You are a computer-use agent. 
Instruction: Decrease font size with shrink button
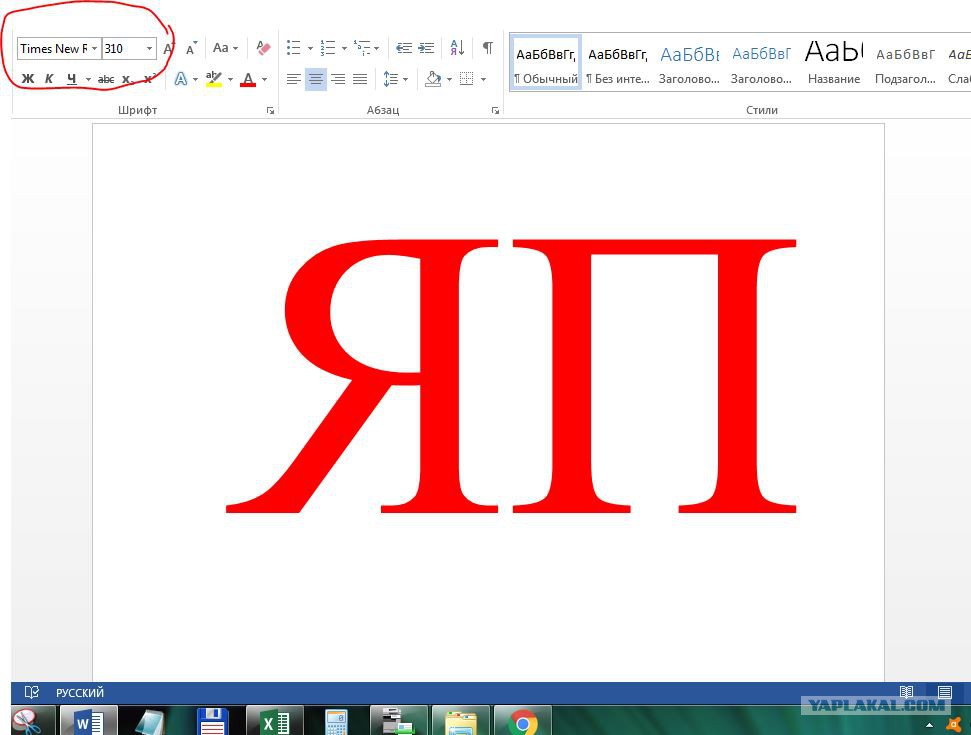191,48
